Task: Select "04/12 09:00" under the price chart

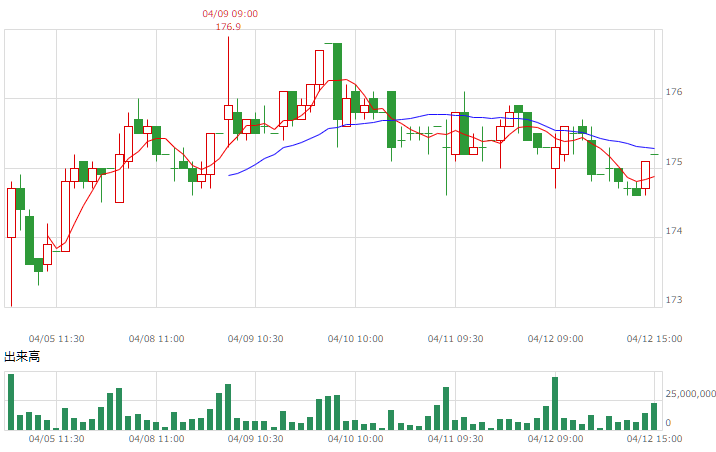Action: (x=555, y=339)
